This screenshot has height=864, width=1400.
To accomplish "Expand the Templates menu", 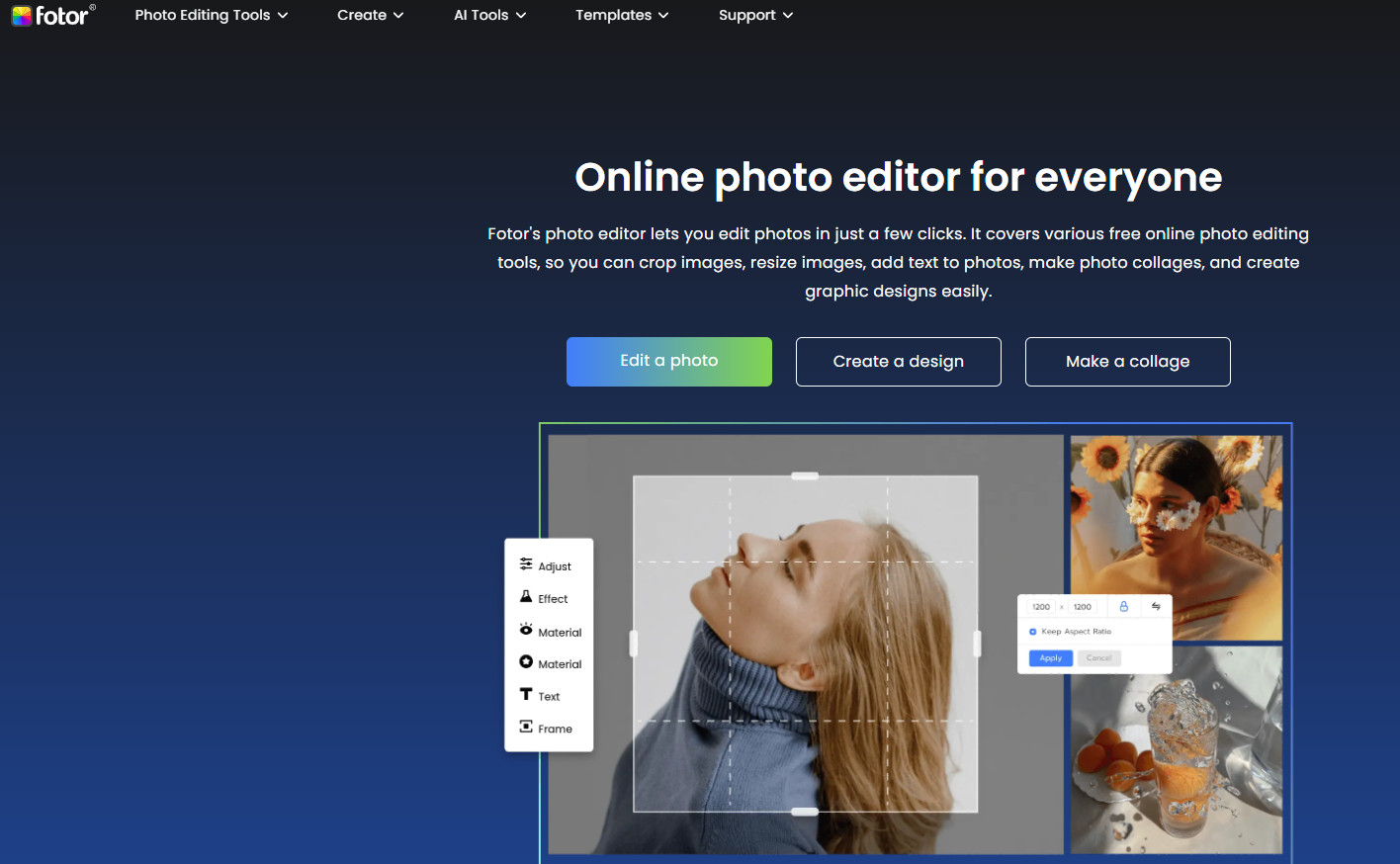I will coord(622,15).
